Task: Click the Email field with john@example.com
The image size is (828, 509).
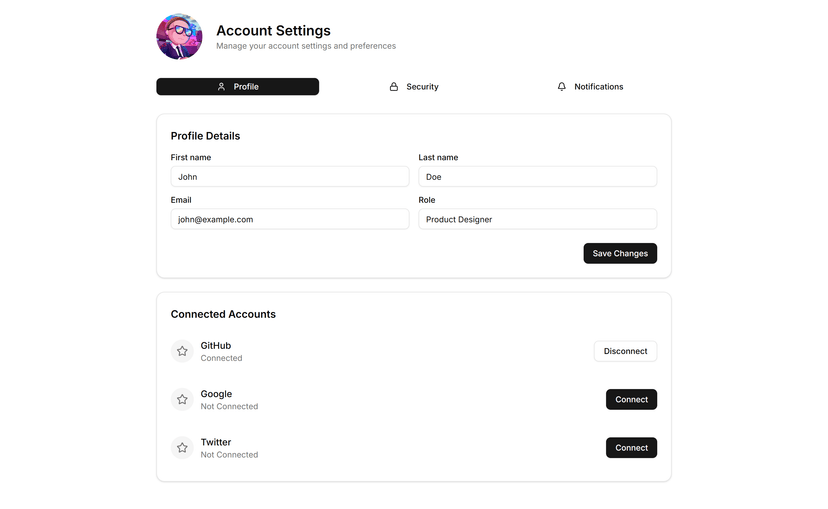Action: pyautogui.click(x=290, y=219)
